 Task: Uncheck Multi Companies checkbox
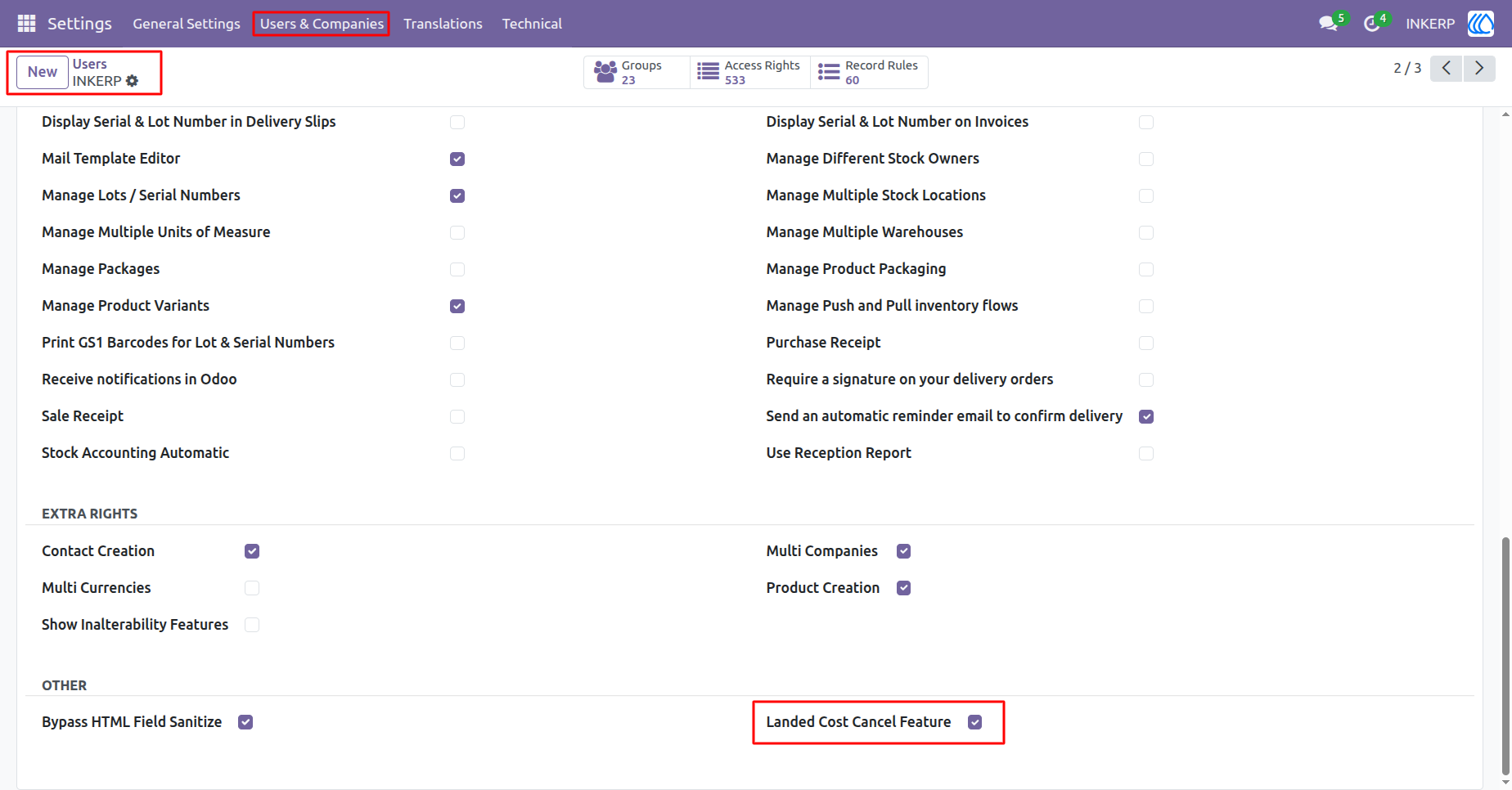903,551
